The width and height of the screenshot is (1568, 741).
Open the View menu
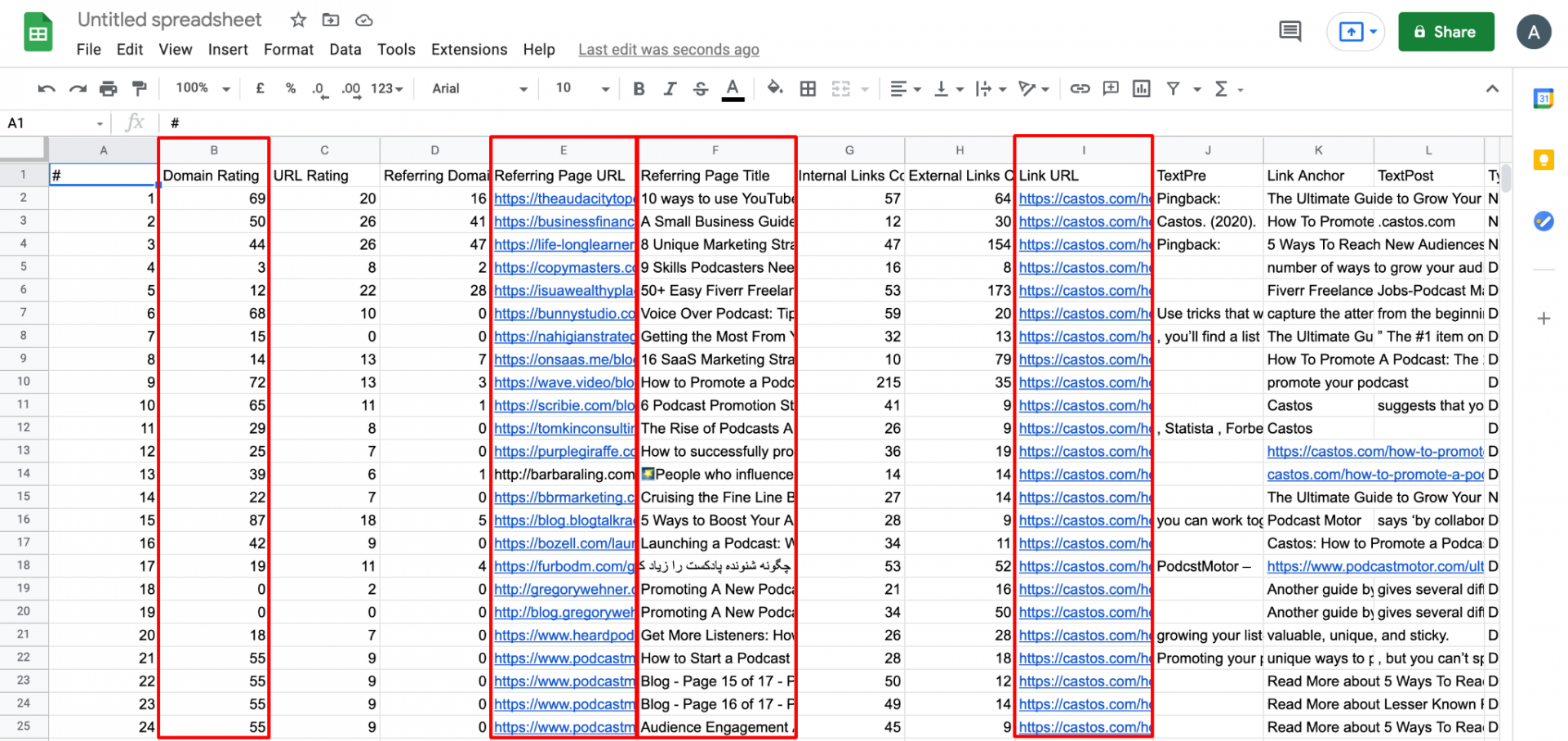[176, 50]
